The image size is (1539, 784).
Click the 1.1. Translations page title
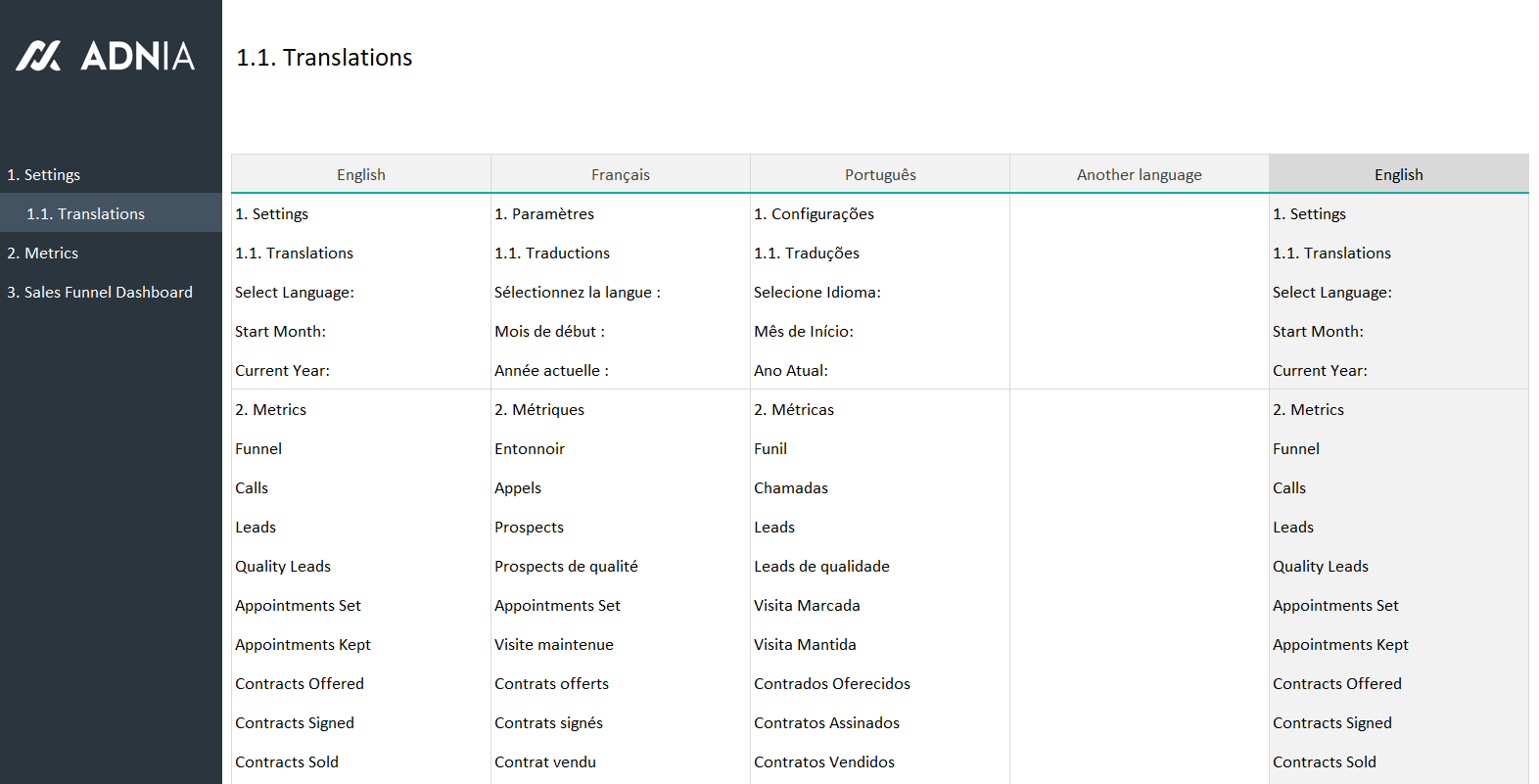[x=324, y=58]
